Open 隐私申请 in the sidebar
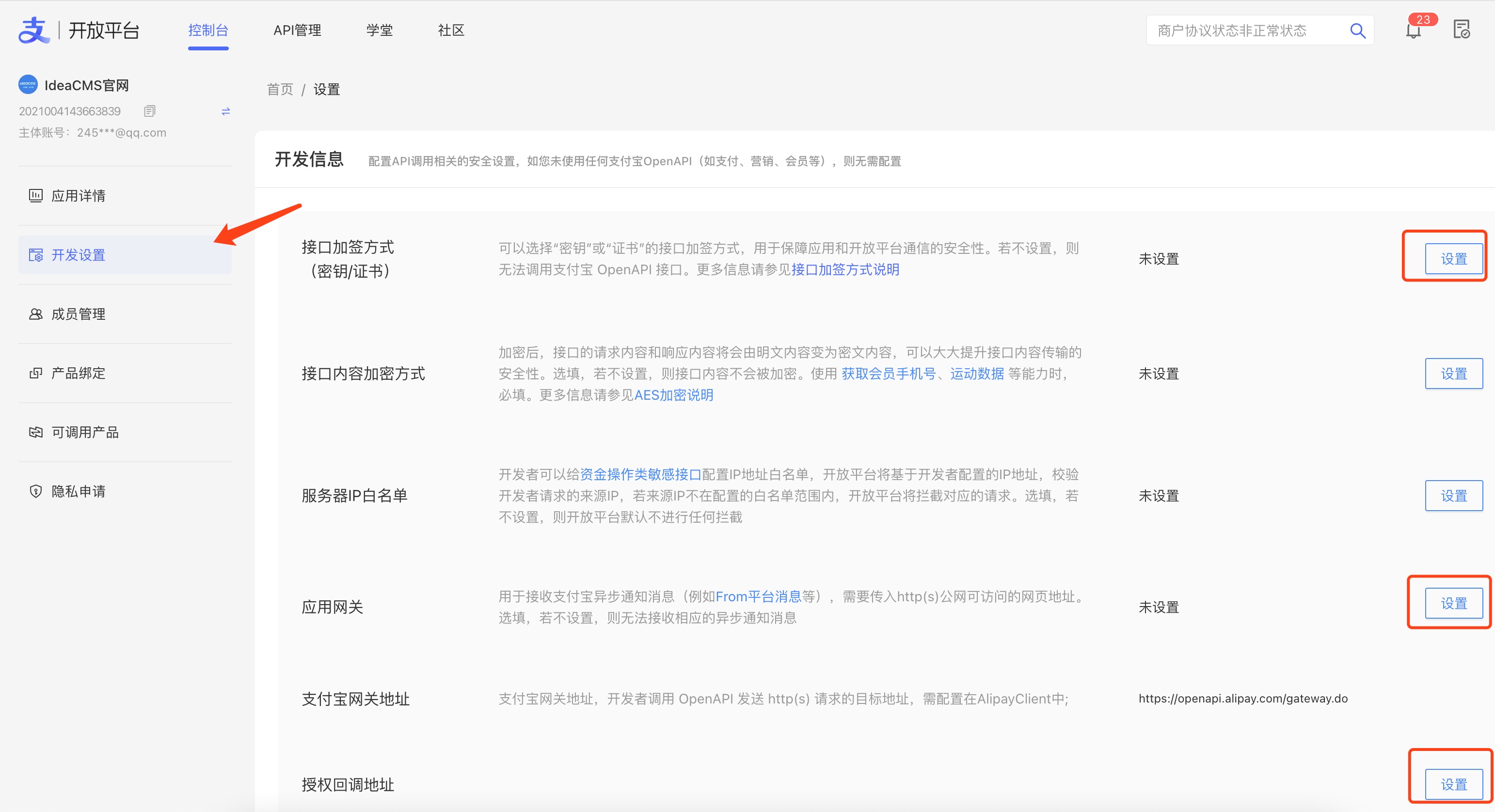 click(x=79, y=491)
